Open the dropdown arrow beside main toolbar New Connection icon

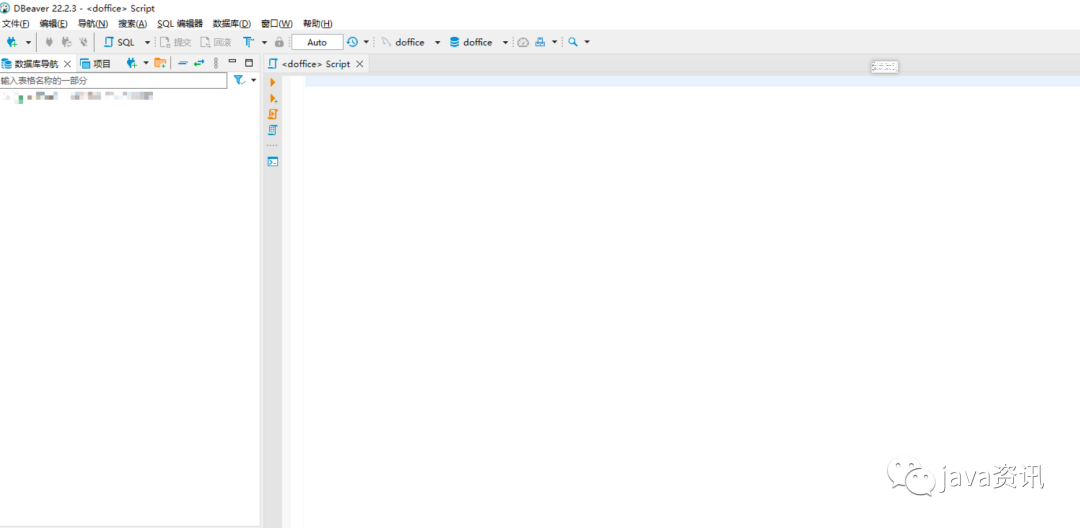coord(28,43)
